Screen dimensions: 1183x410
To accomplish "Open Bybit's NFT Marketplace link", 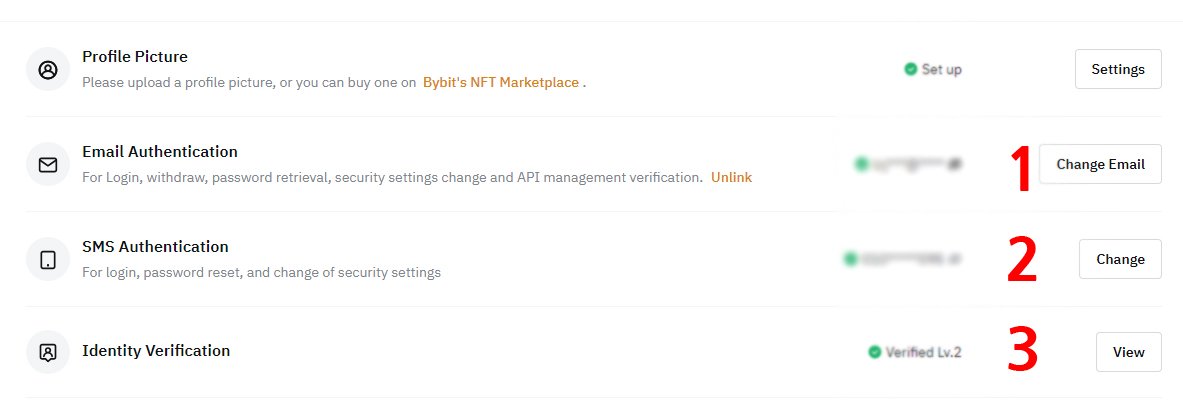I will pyautogui.click(x=501, y=82).
